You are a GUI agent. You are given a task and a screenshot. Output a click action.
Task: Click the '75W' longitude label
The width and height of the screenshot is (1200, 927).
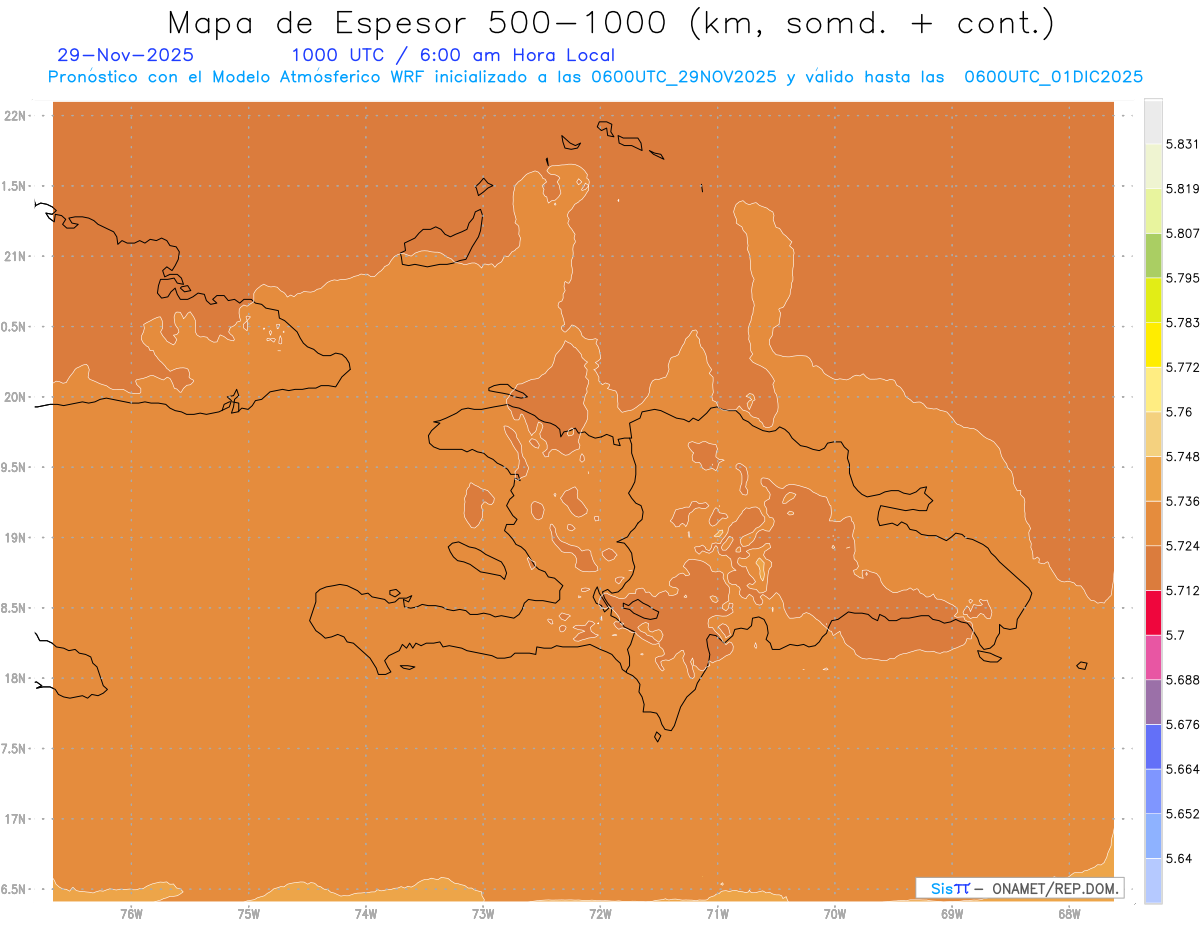click(248, 914)
